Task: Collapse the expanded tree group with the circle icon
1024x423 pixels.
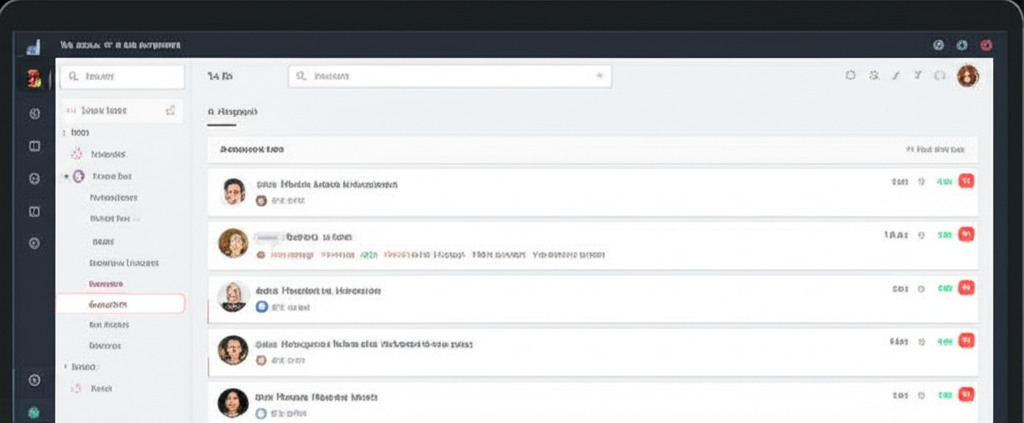Action: click(66, 176)
